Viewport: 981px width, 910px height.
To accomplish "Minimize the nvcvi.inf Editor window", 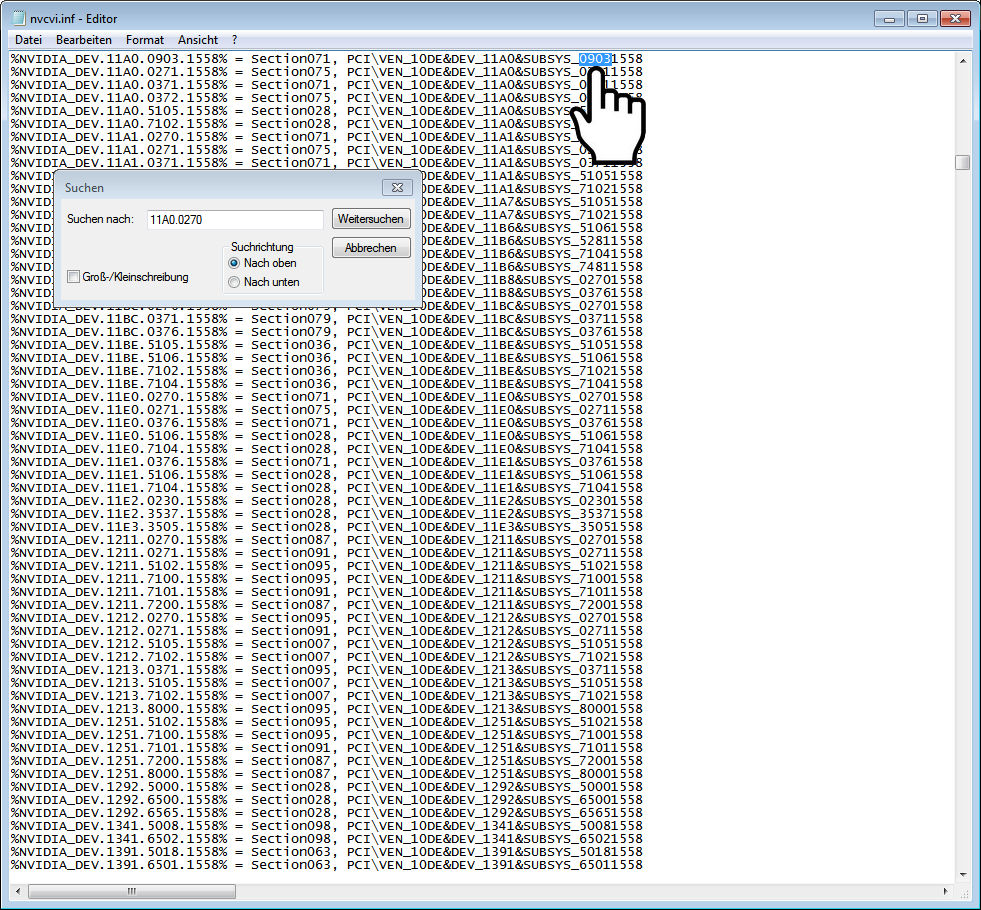I will [889, 19].
